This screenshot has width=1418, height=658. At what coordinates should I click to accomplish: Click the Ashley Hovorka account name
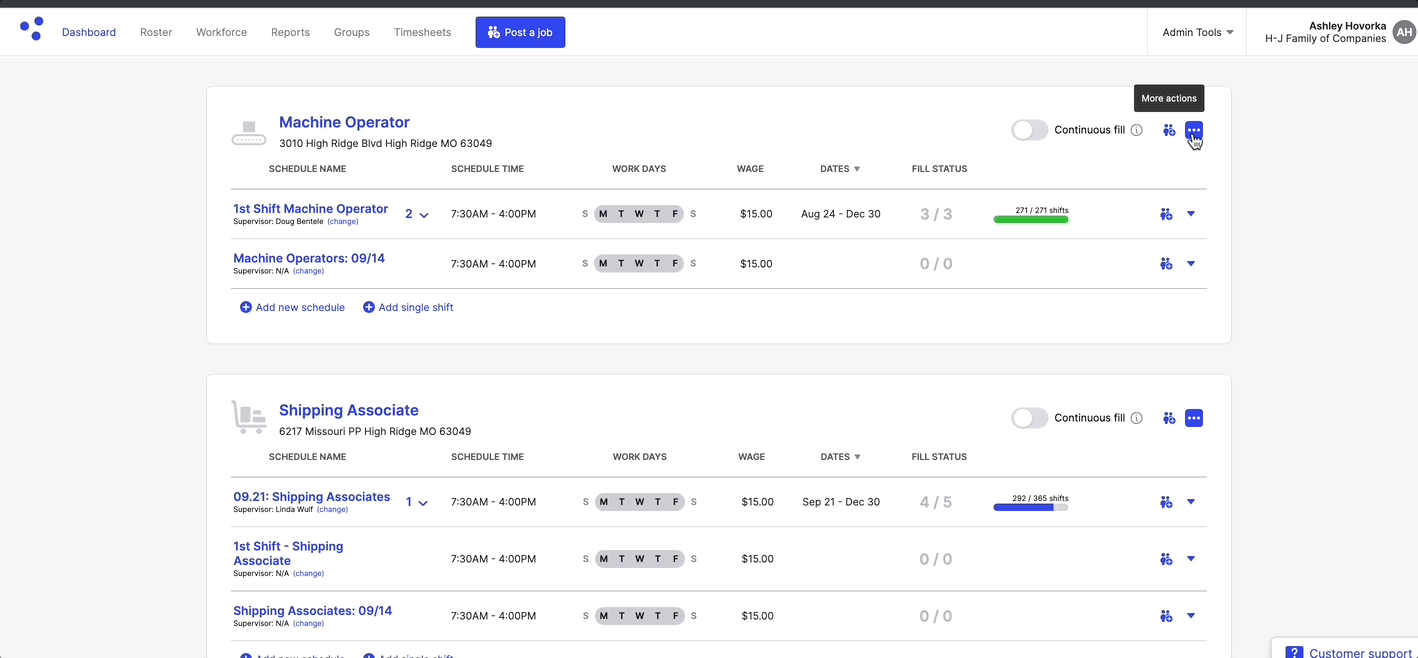click(x=1348, y=26)
